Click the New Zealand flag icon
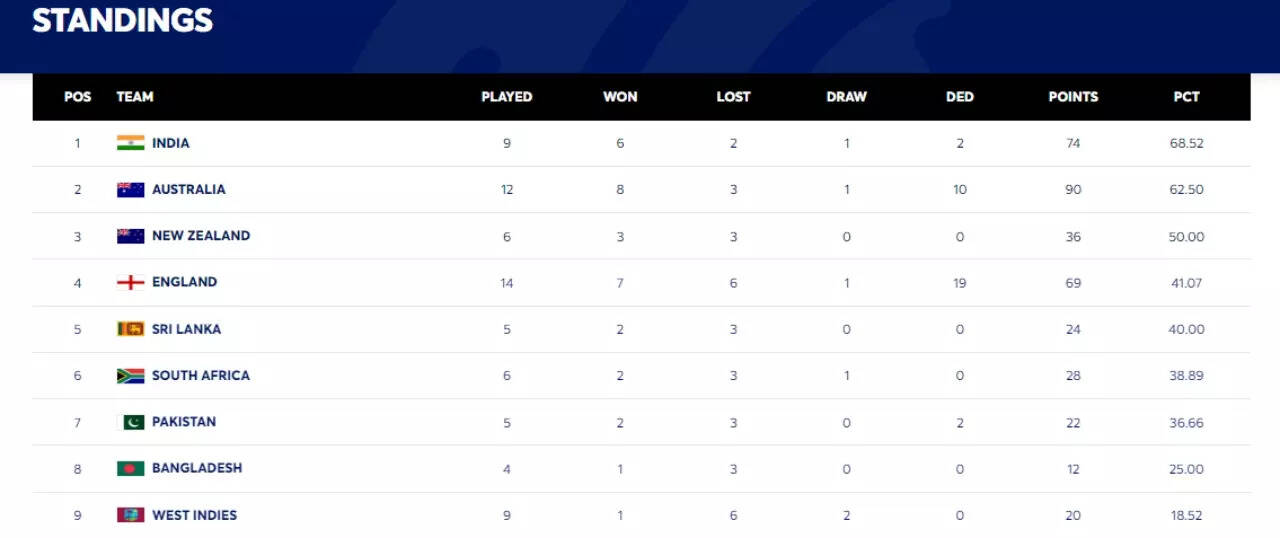The image size is (1280, 538). pos(130,236)
